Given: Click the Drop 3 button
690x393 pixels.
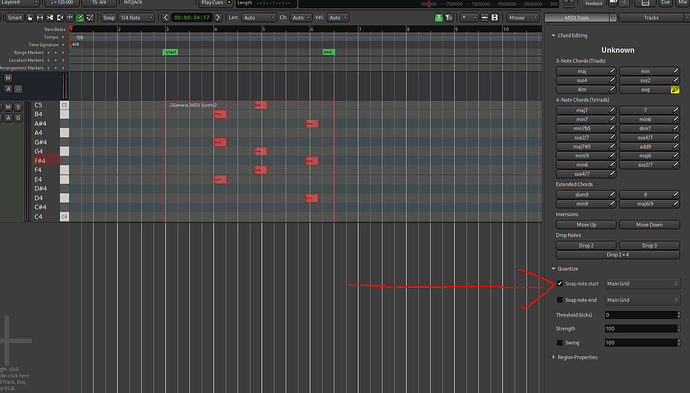Looking at the screenshot, I should click(650, 246).
